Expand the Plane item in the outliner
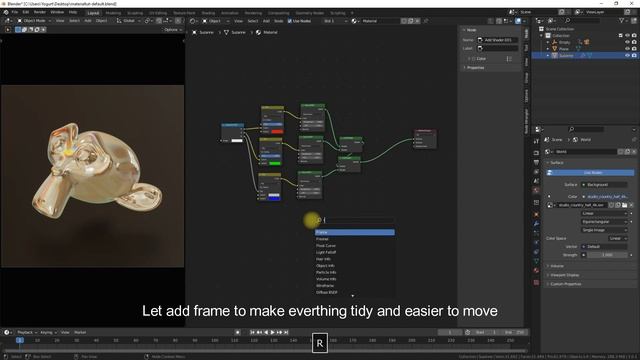Image resolution: width=640 pixels, height=360 pixels. pos(548,49)
